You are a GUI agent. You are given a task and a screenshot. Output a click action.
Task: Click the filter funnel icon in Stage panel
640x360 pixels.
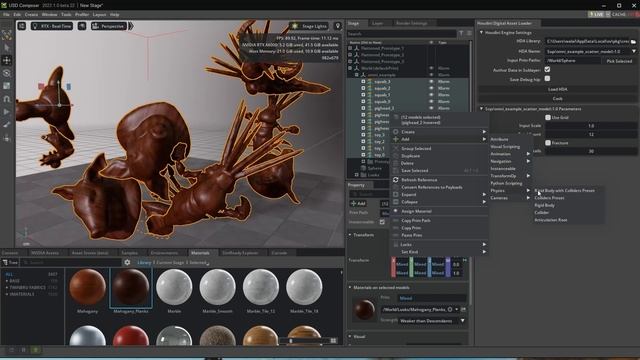461,33
